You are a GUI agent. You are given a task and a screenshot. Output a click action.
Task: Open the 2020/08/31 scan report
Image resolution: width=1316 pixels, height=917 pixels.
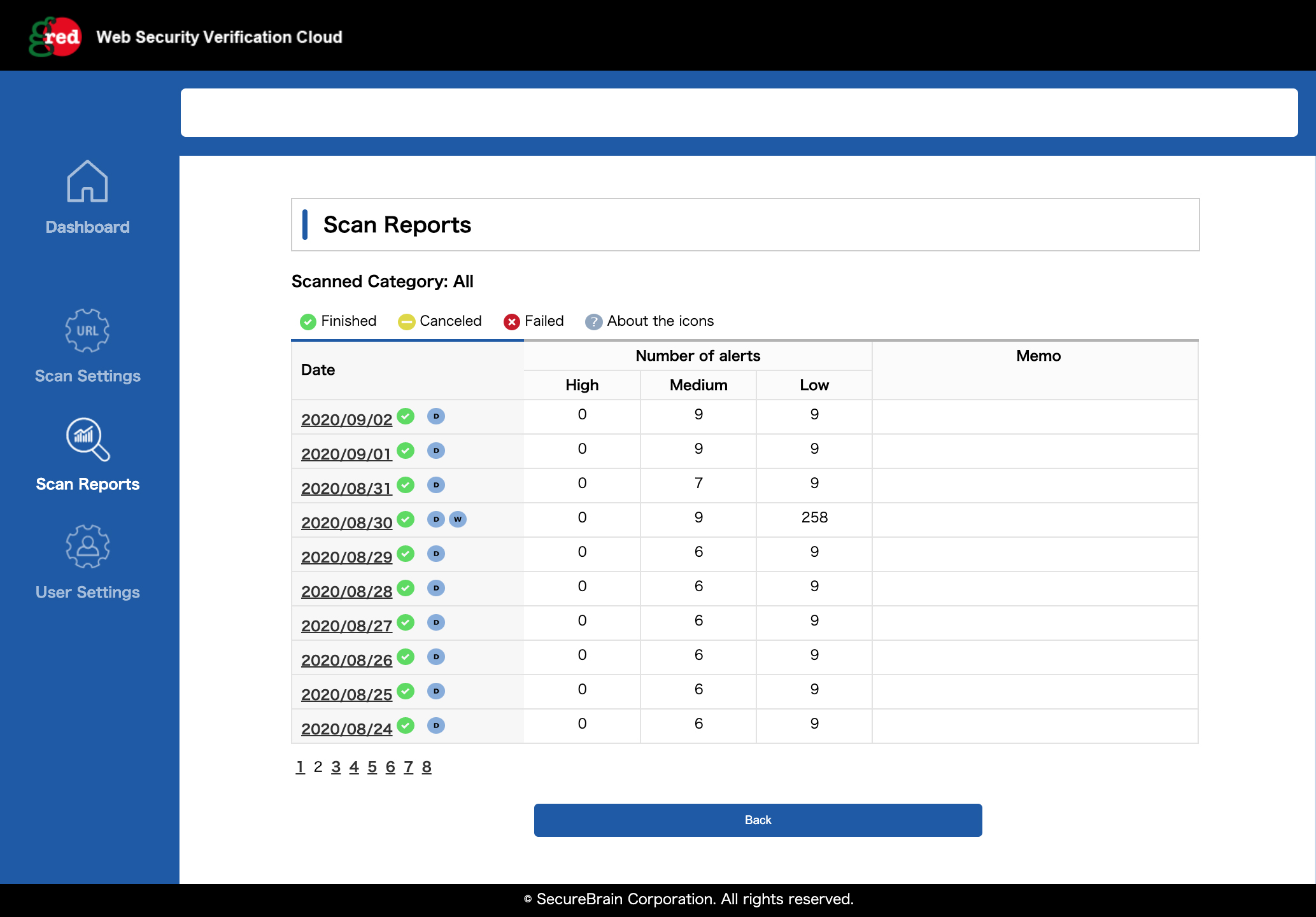point(346,488)
